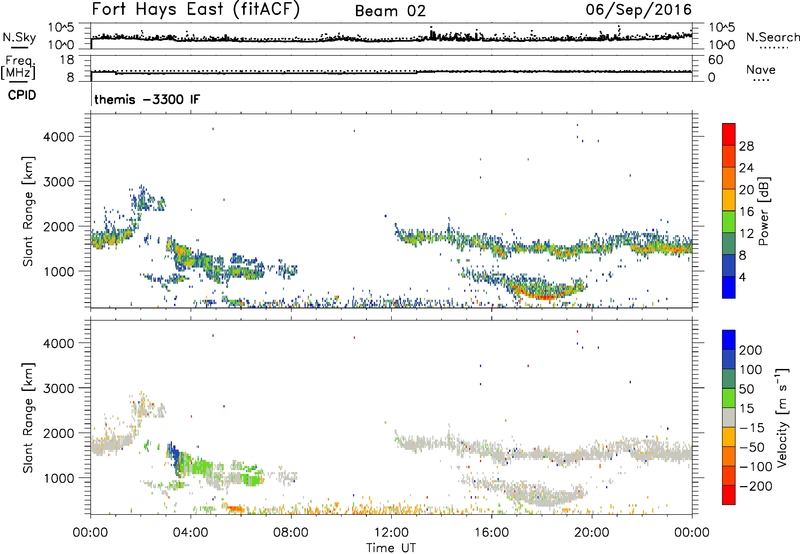This screenshot has width=800, height=554.
Task: Click 'Slant Range [km]' label of power panel
Action: (28, 211)
